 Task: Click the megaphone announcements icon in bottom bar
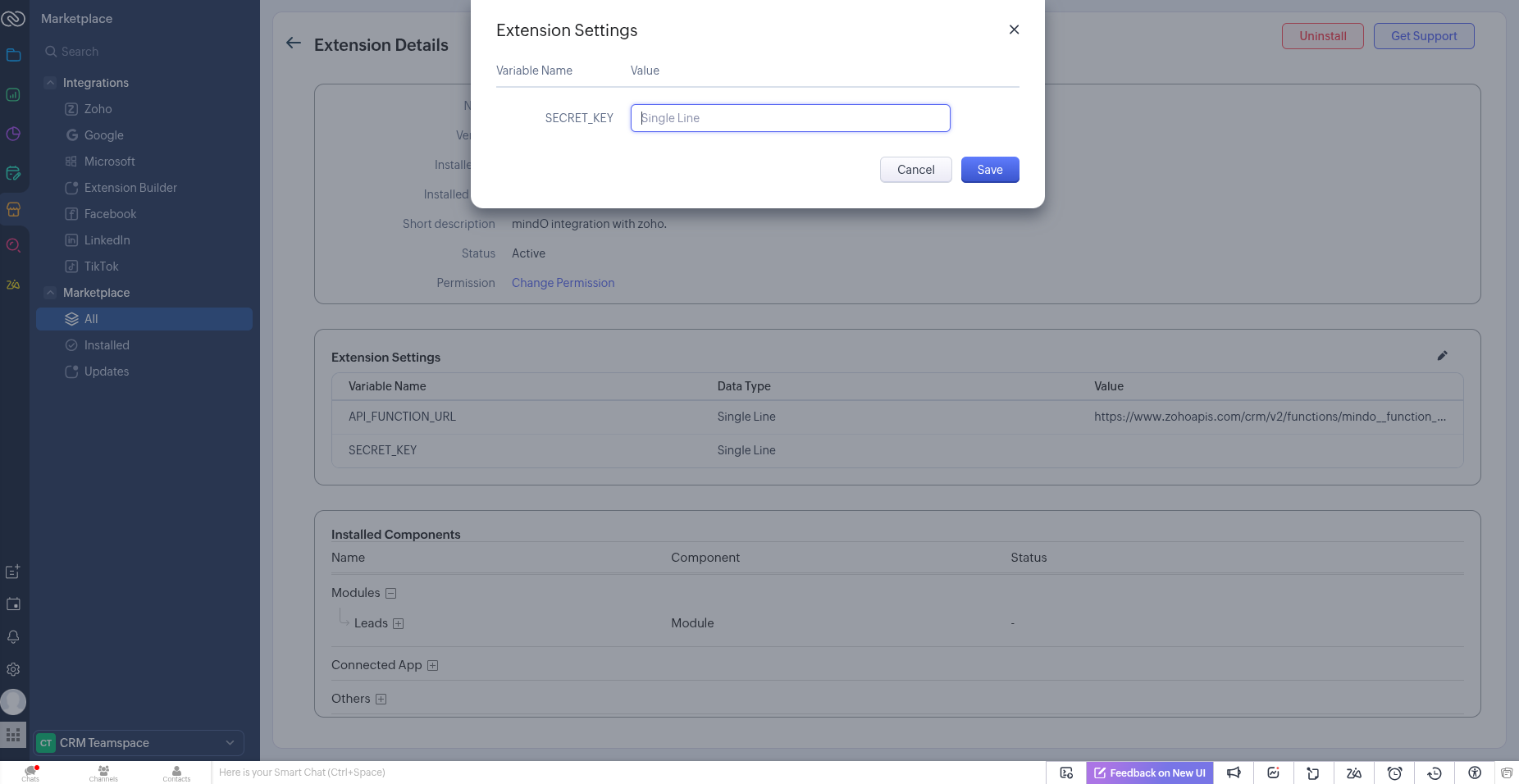pyautogui.click(x=1234, y=773)
